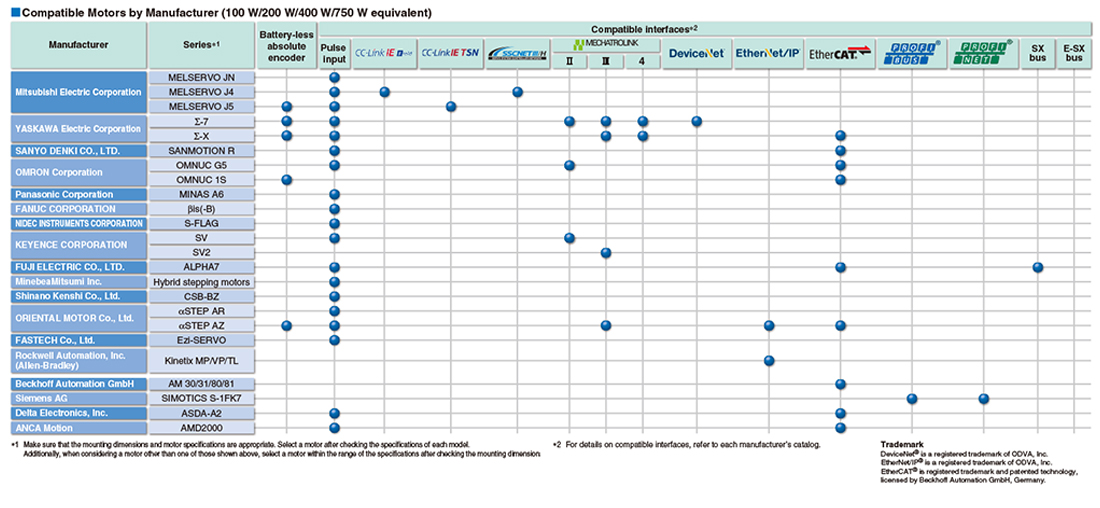Image resolution: width=1100 pixels, height=508 pixels.
Task: Click SV2 dot under MECHATROLINK III
Action: 606,253
